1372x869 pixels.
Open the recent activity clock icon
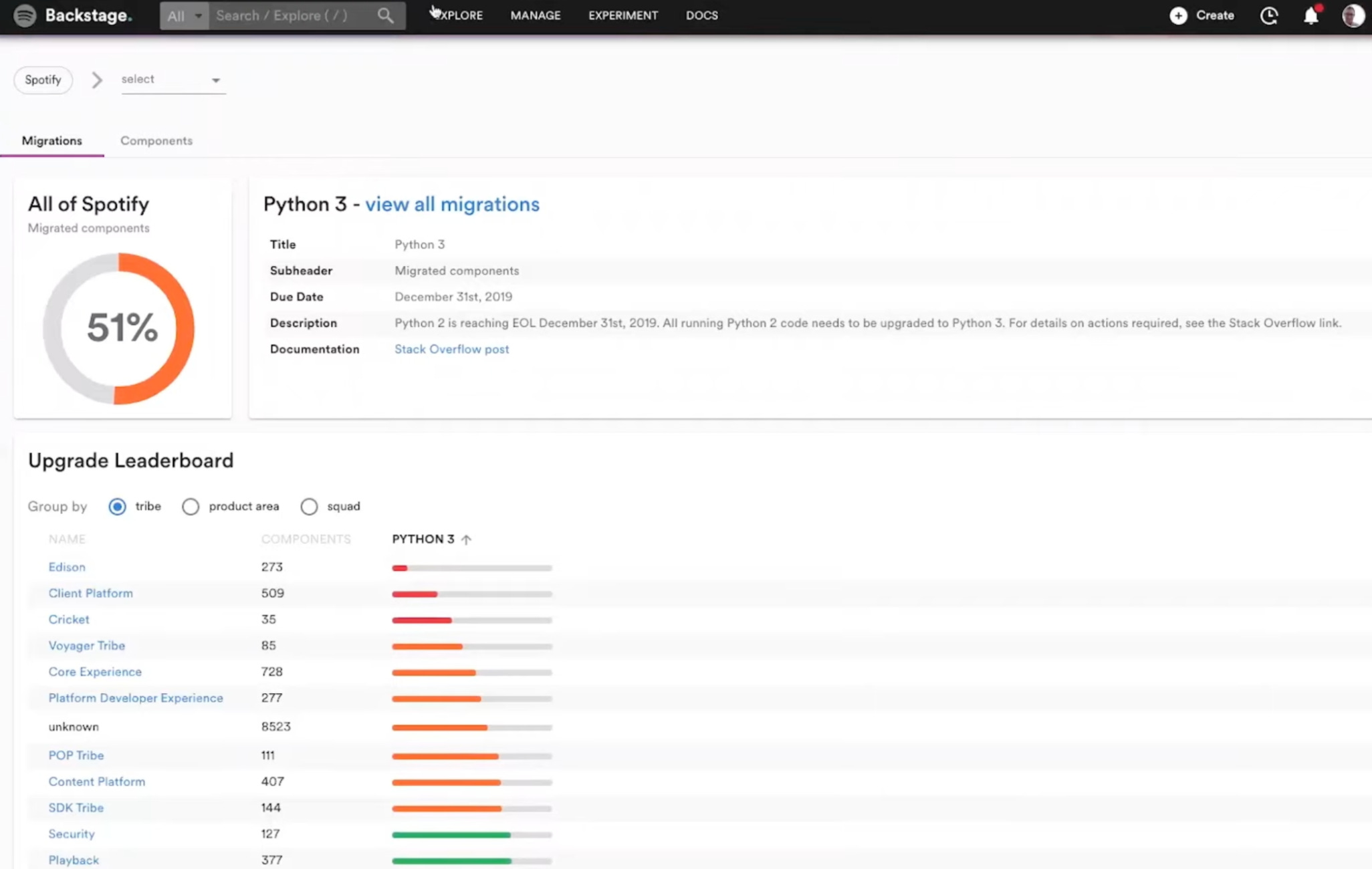coord(1269,15)
